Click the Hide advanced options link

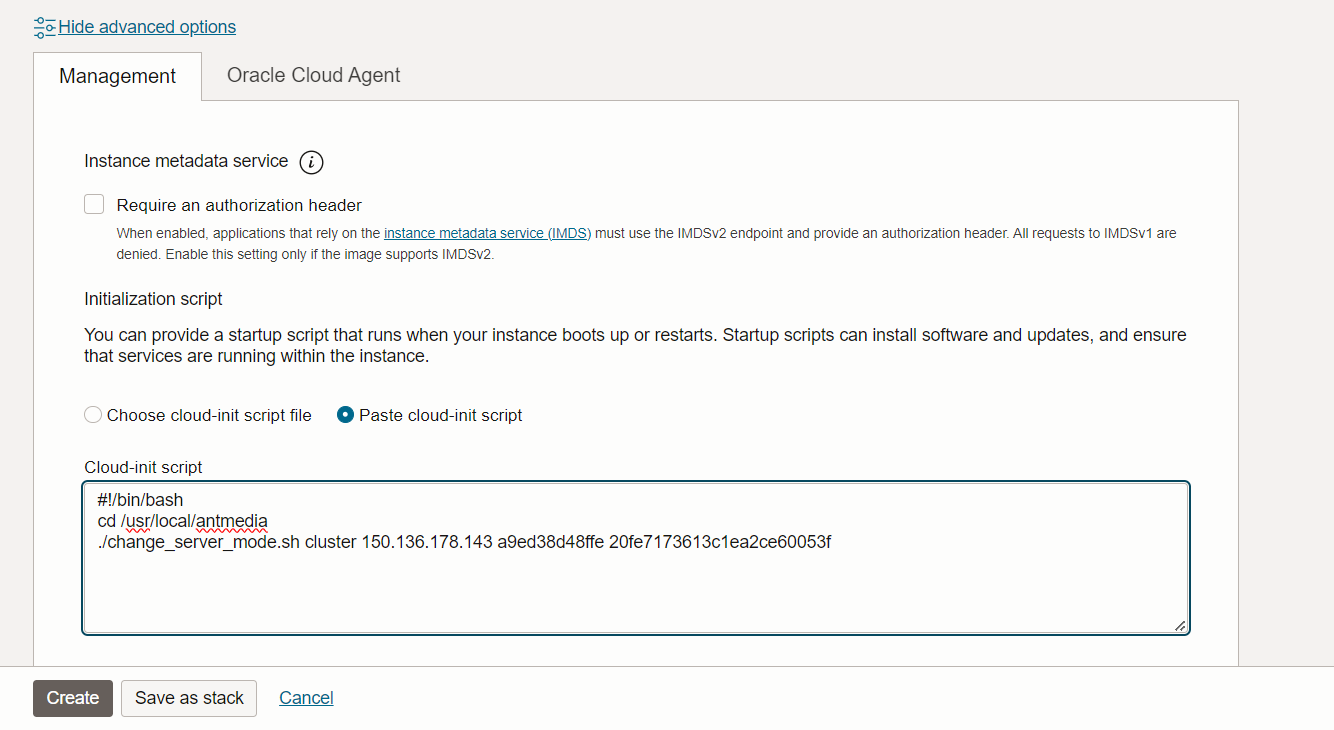(147, 27)
